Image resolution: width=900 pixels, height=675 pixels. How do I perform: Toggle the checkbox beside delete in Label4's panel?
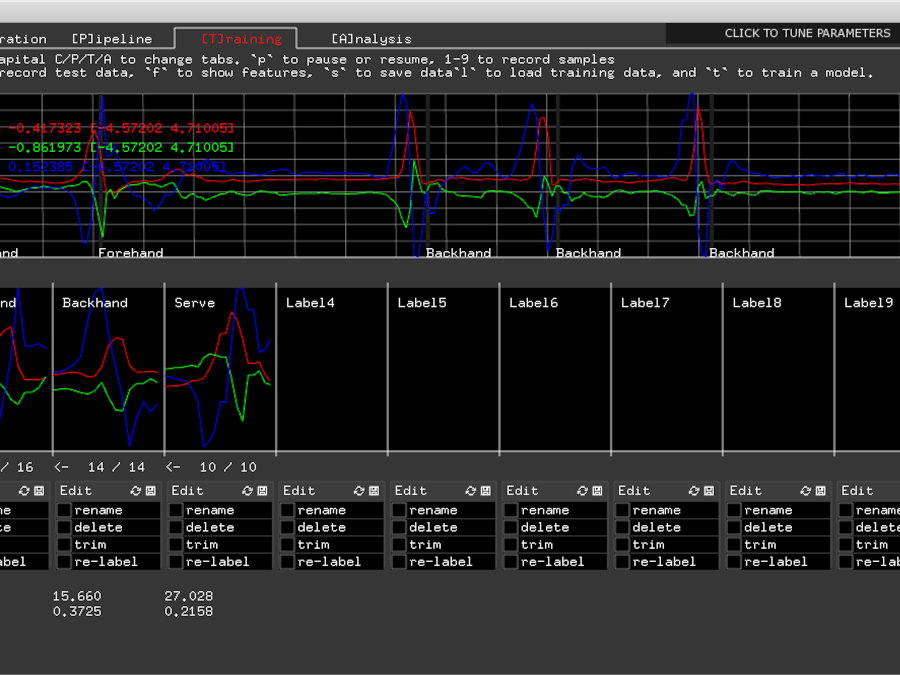coord(285,527)
